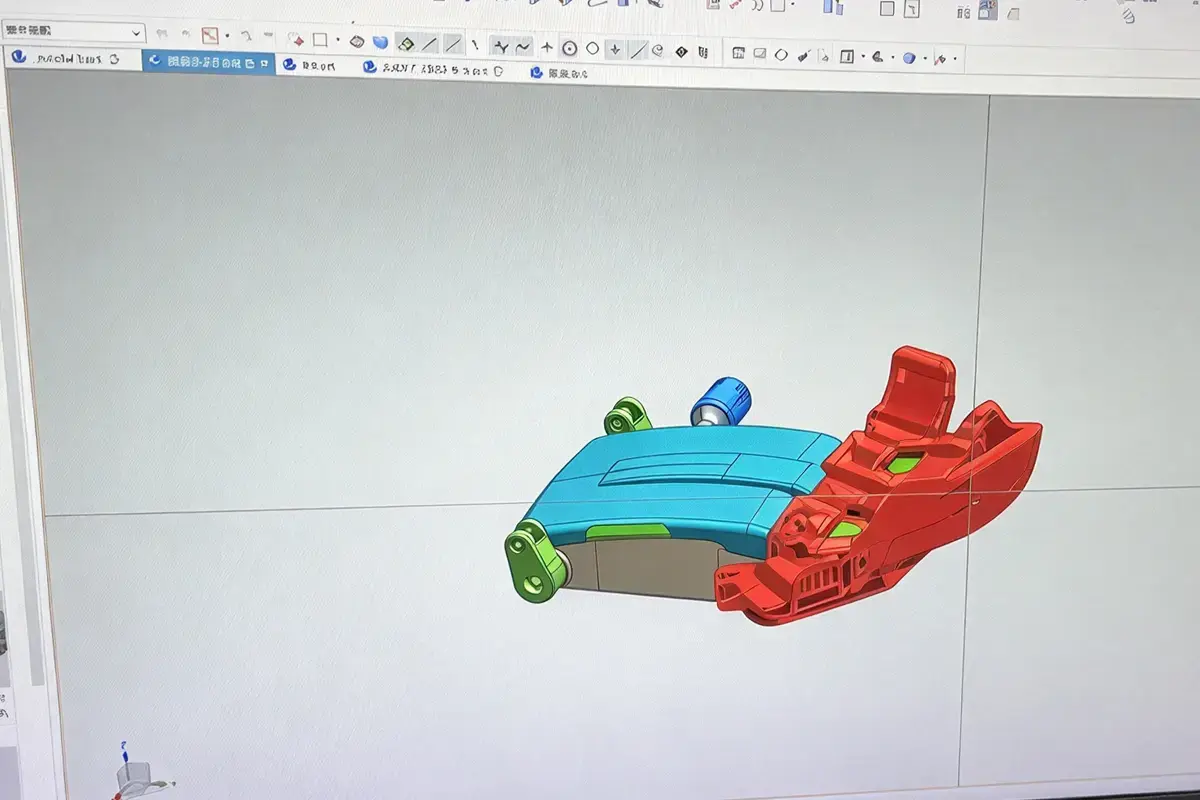The height and width of the screenshot is (800, 1200).
Task: Switch to the highlighted blue document tab
Action: tap(208, 62)
